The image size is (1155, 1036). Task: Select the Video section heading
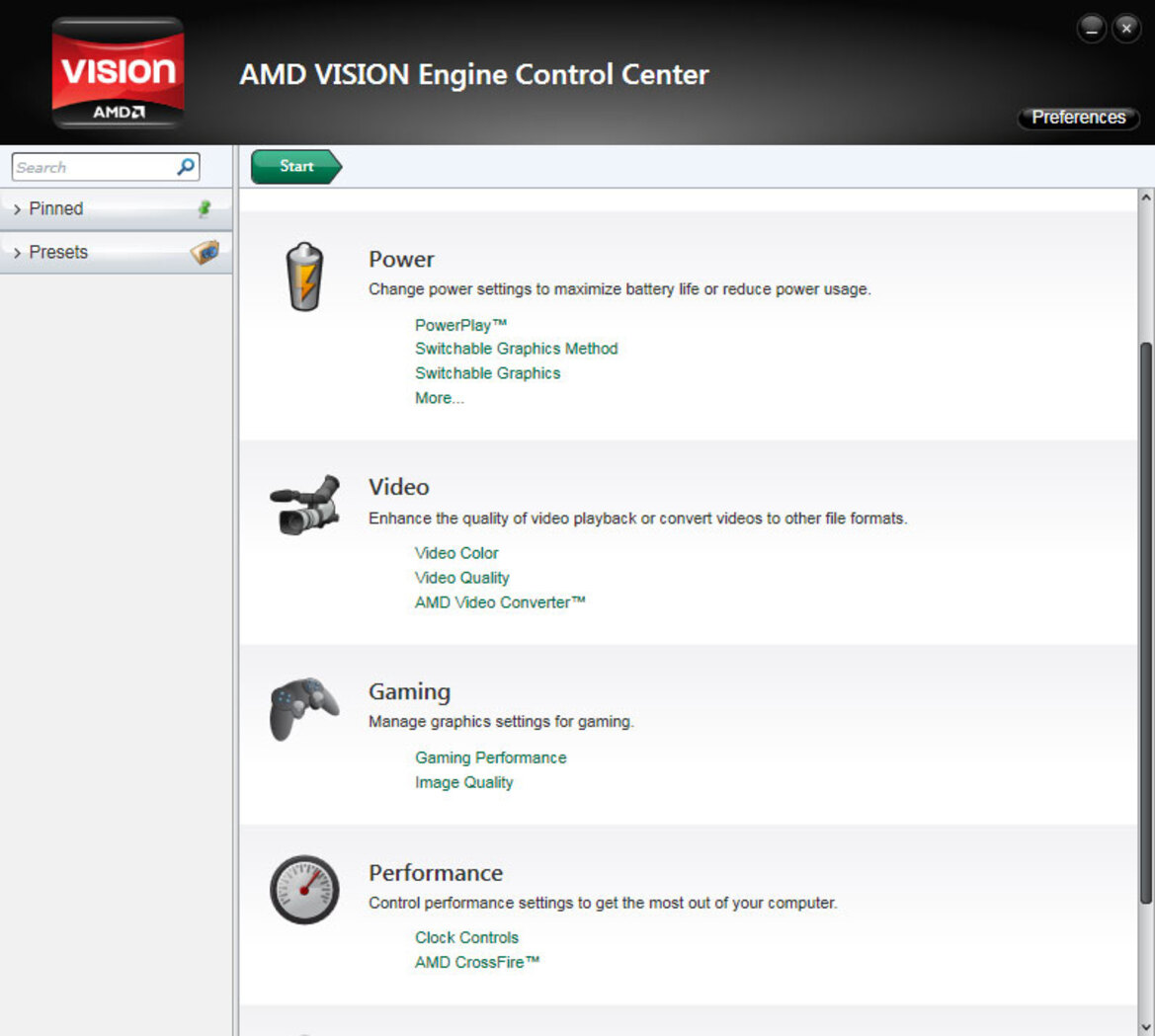(398, 487)
